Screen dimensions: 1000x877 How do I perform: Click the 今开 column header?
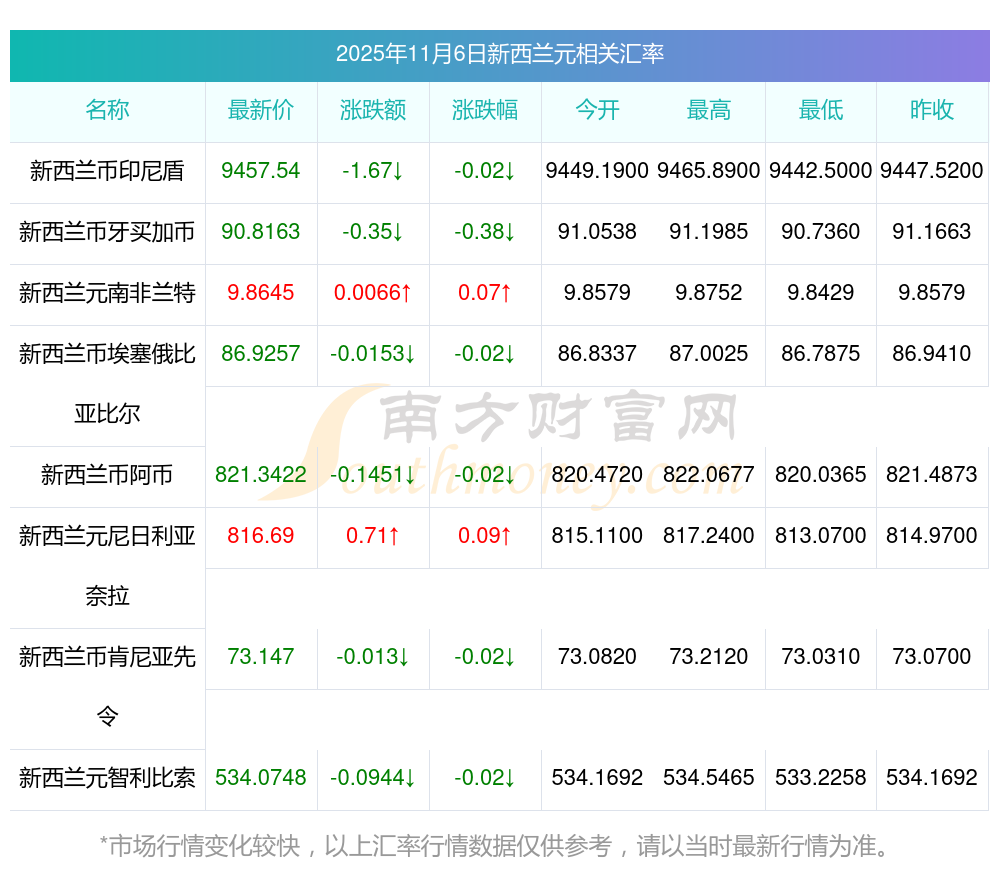(x=597, y=110)
